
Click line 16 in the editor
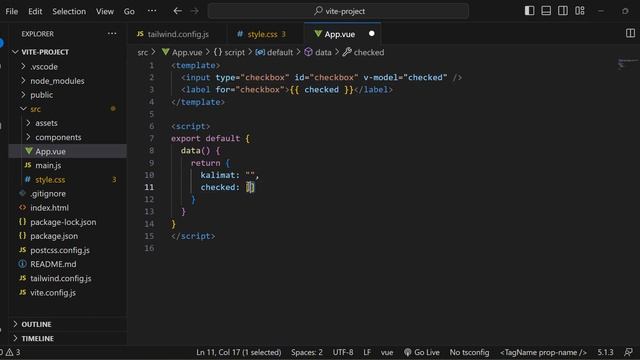click(384, 248)
